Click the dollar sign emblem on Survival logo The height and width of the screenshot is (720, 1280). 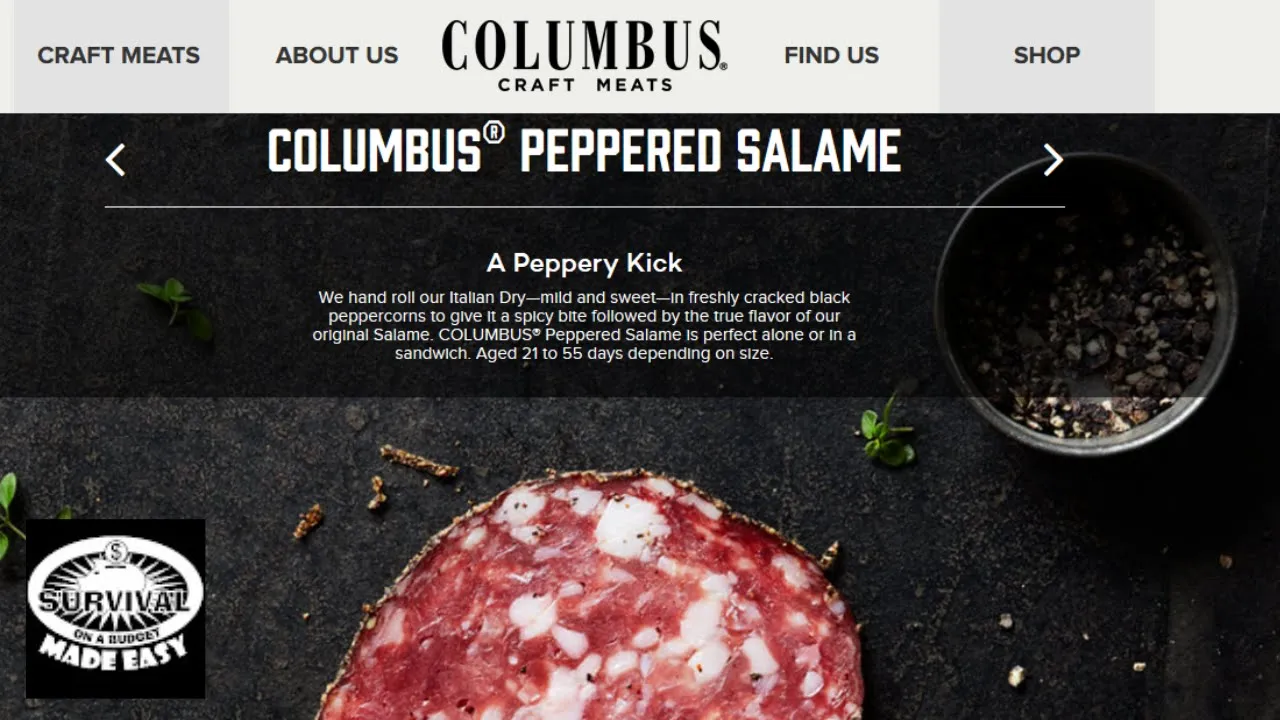pyautogui.click(x=114, y=551)
